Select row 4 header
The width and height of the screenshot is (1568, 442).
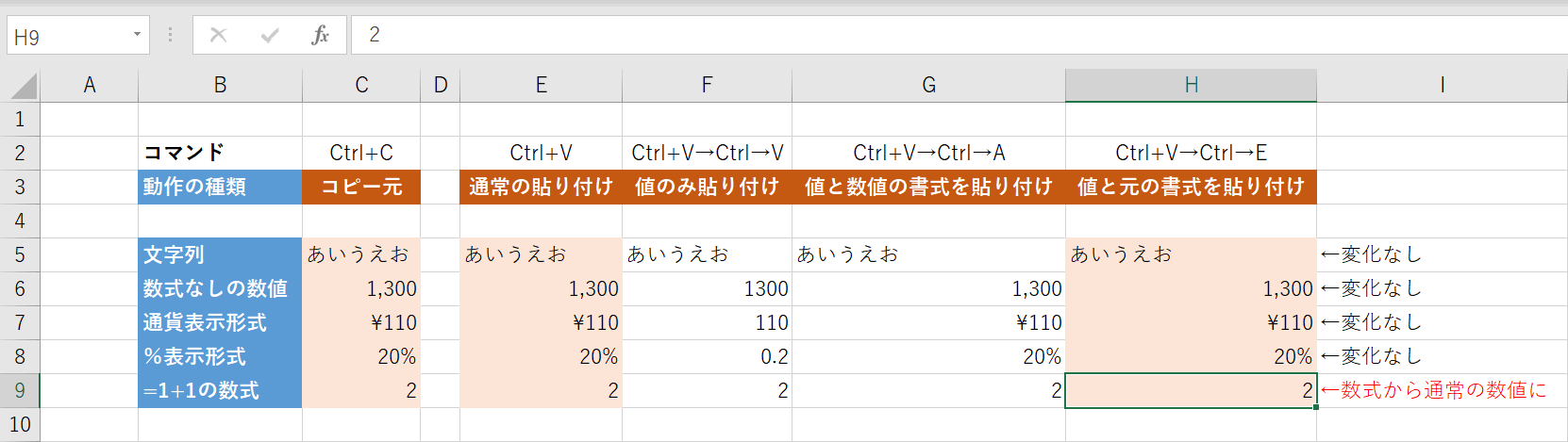click(x=20, y=221)
